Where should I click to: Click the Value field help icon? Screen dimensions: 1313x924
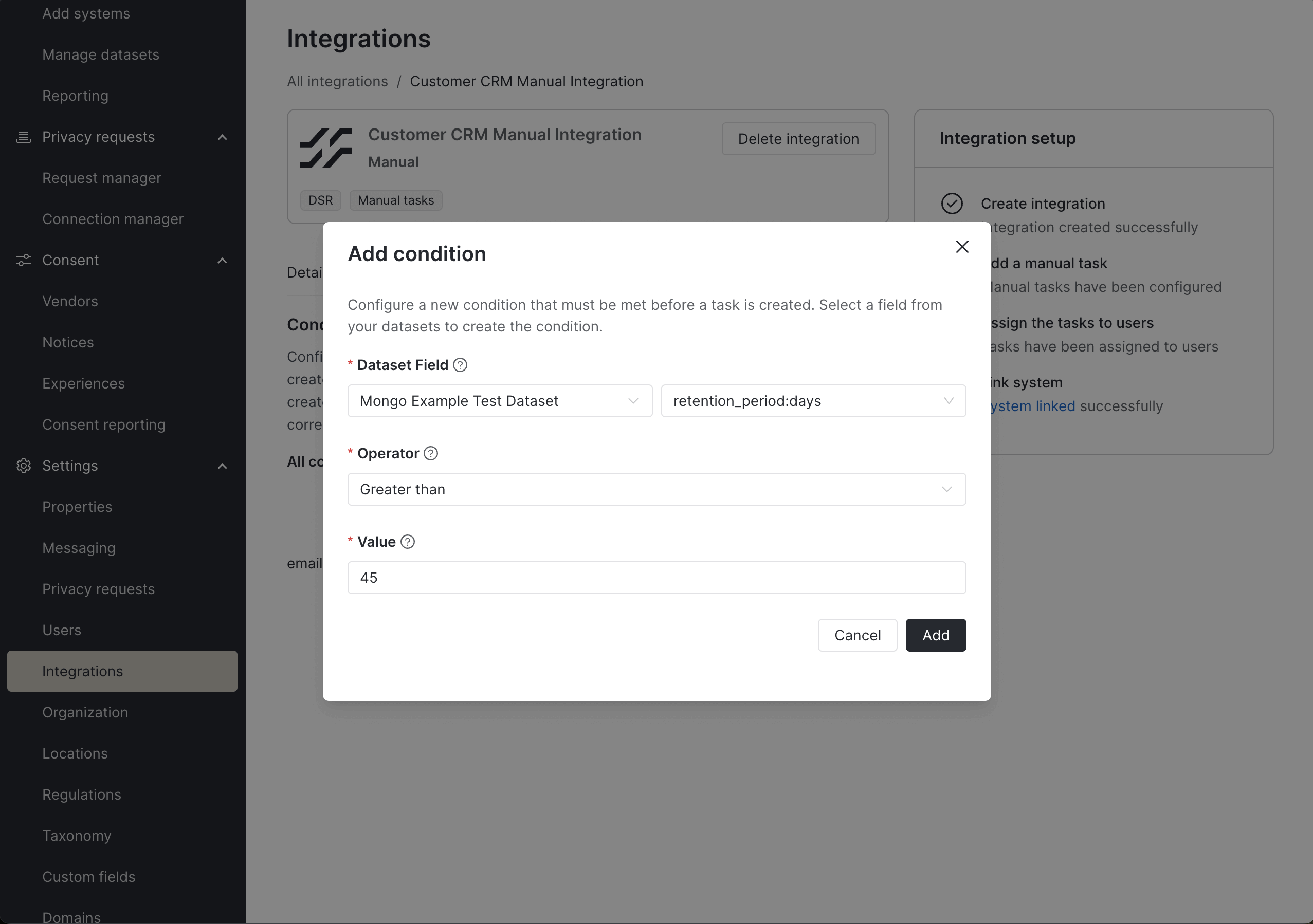407,542
